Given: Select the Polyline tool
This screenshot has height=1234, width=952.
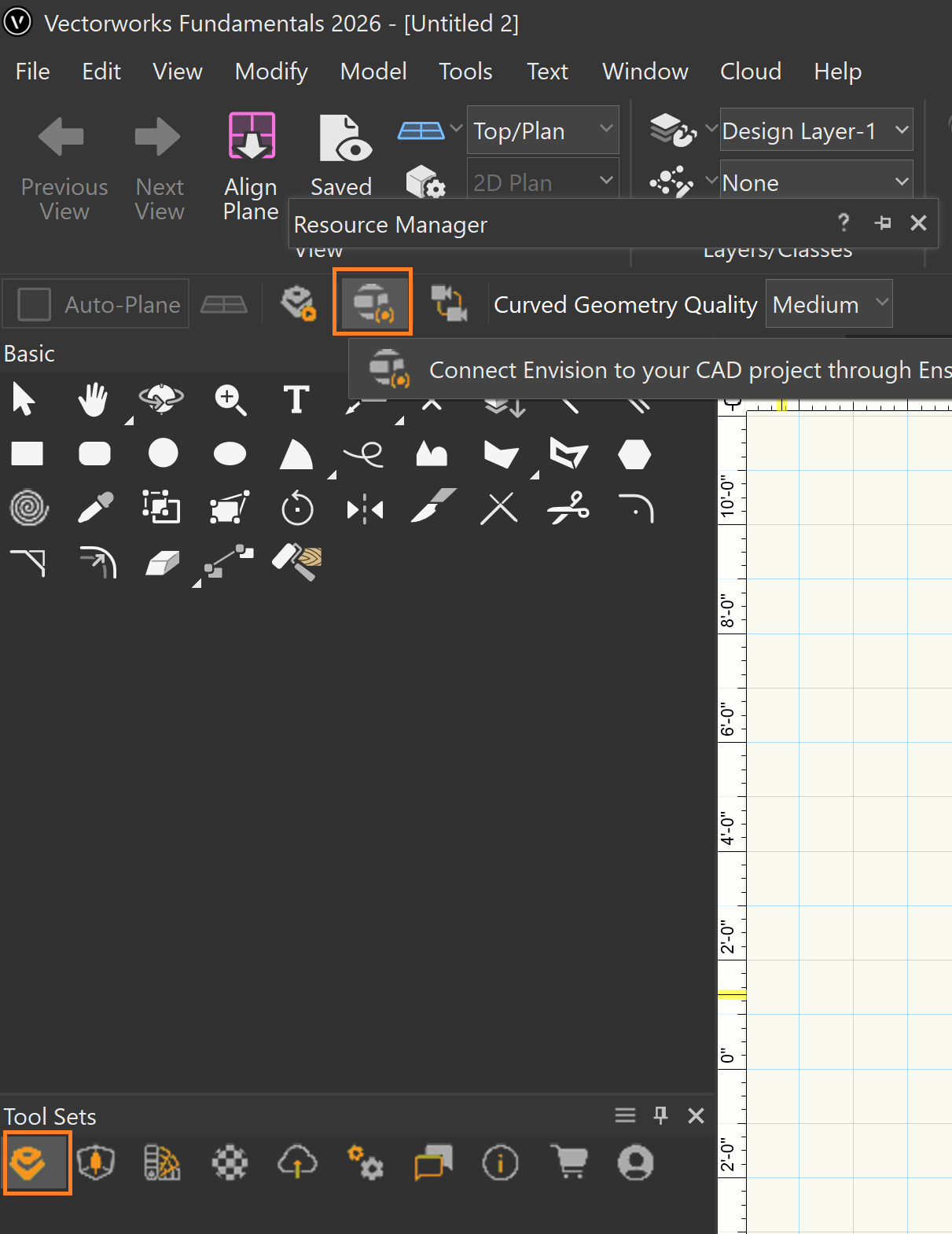Looking at the screenshot, I should pos(432,454).
